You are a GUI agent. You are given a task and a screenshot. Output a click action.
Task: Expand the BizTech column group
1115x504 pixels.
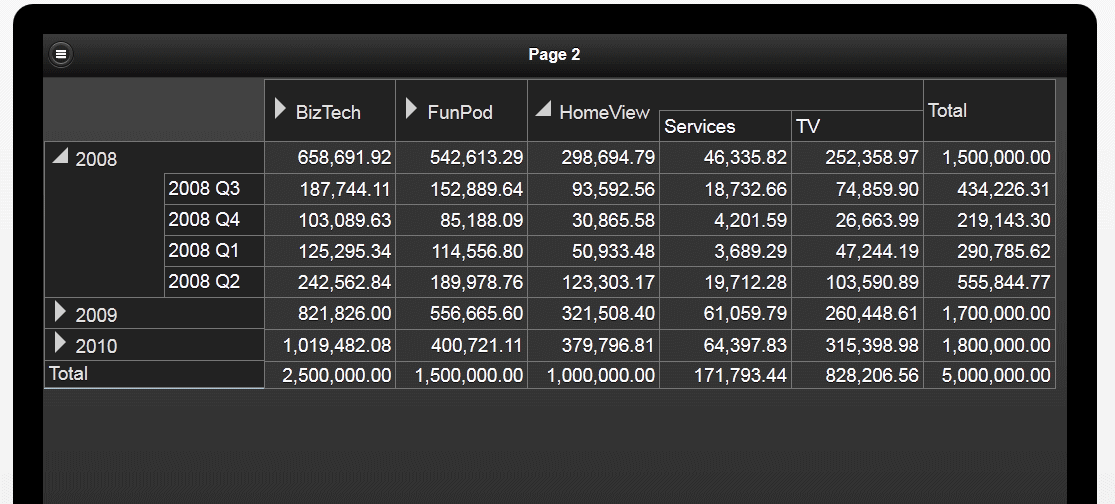(281, 109)
